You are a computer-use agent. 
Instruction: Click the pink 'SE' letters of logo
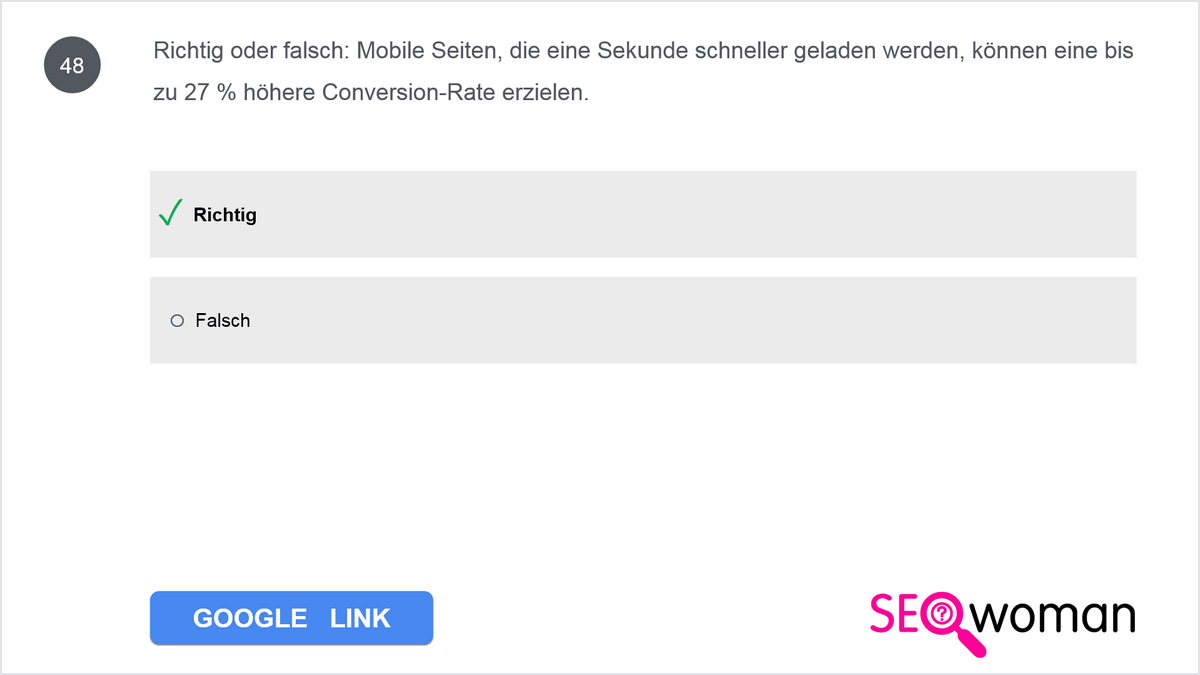[x=895, y=615]
